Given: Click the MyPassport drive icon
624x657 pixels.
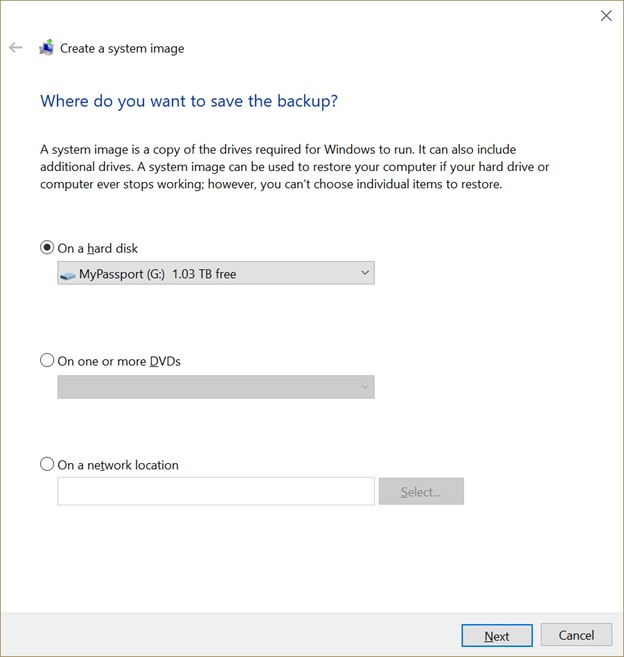Looking at the screenshot, I should pyautogui.click(x=68, y=275).
